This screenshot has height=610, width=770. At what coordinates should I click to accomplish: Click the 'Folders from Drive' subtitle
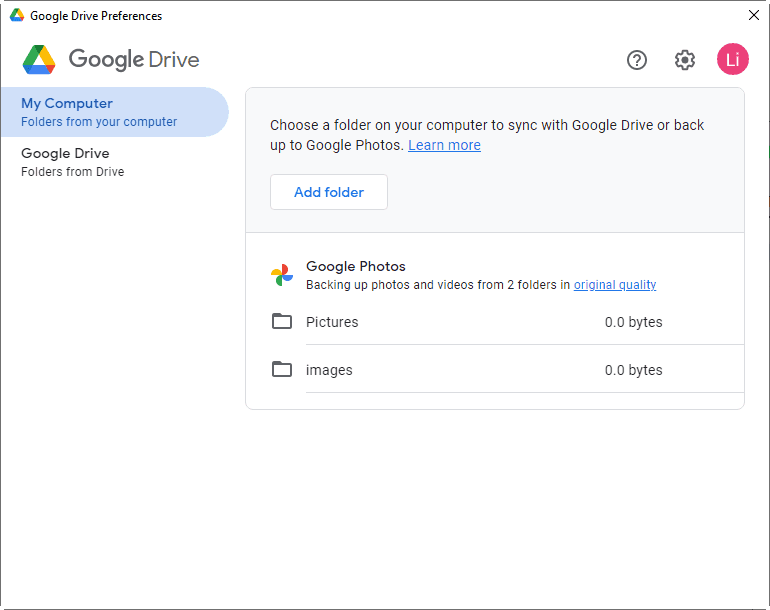point(73,172)
